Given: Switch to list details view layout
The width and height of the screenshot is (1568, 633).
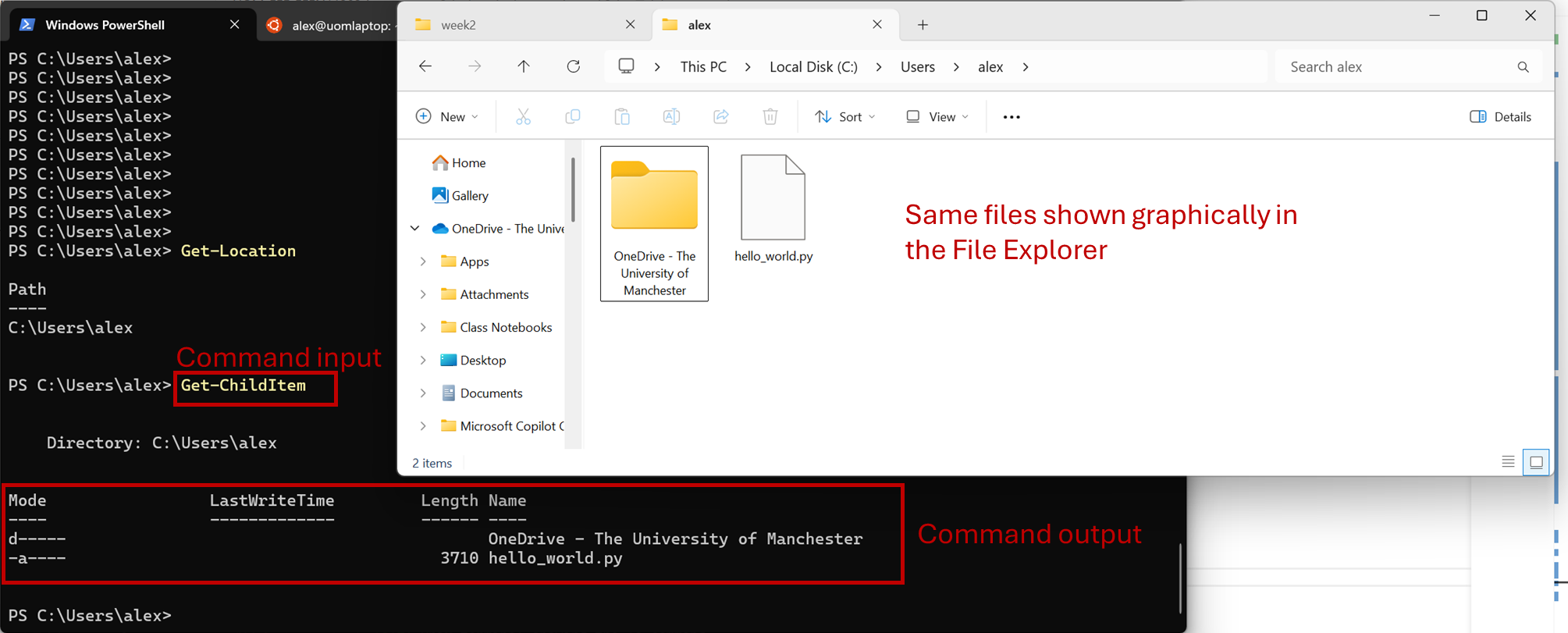Looking at the screenshot, I should tap(1508, 462).
